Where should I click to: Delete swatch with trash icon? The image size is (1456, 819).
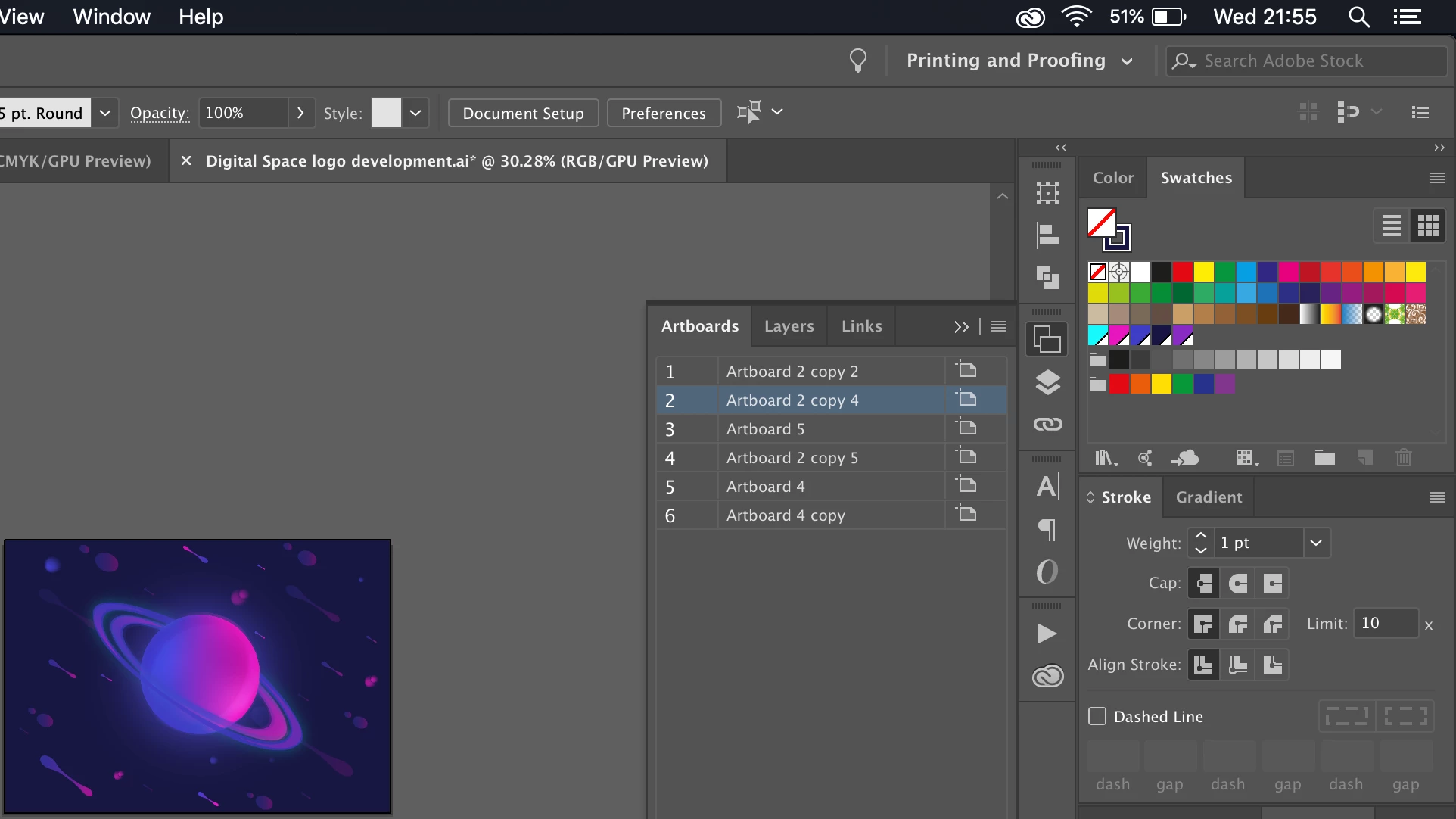[x=1403, y=458]
